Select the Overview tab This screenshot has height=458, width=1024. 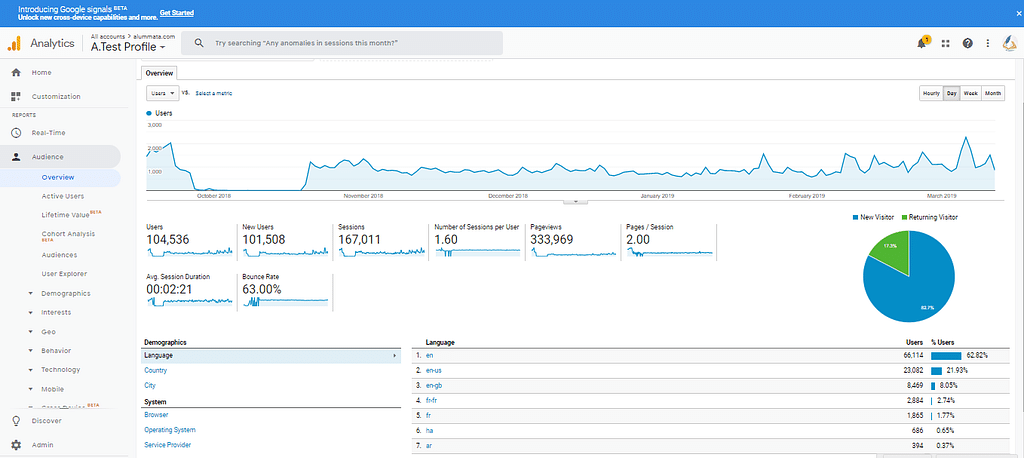click(x=158, y=73)
